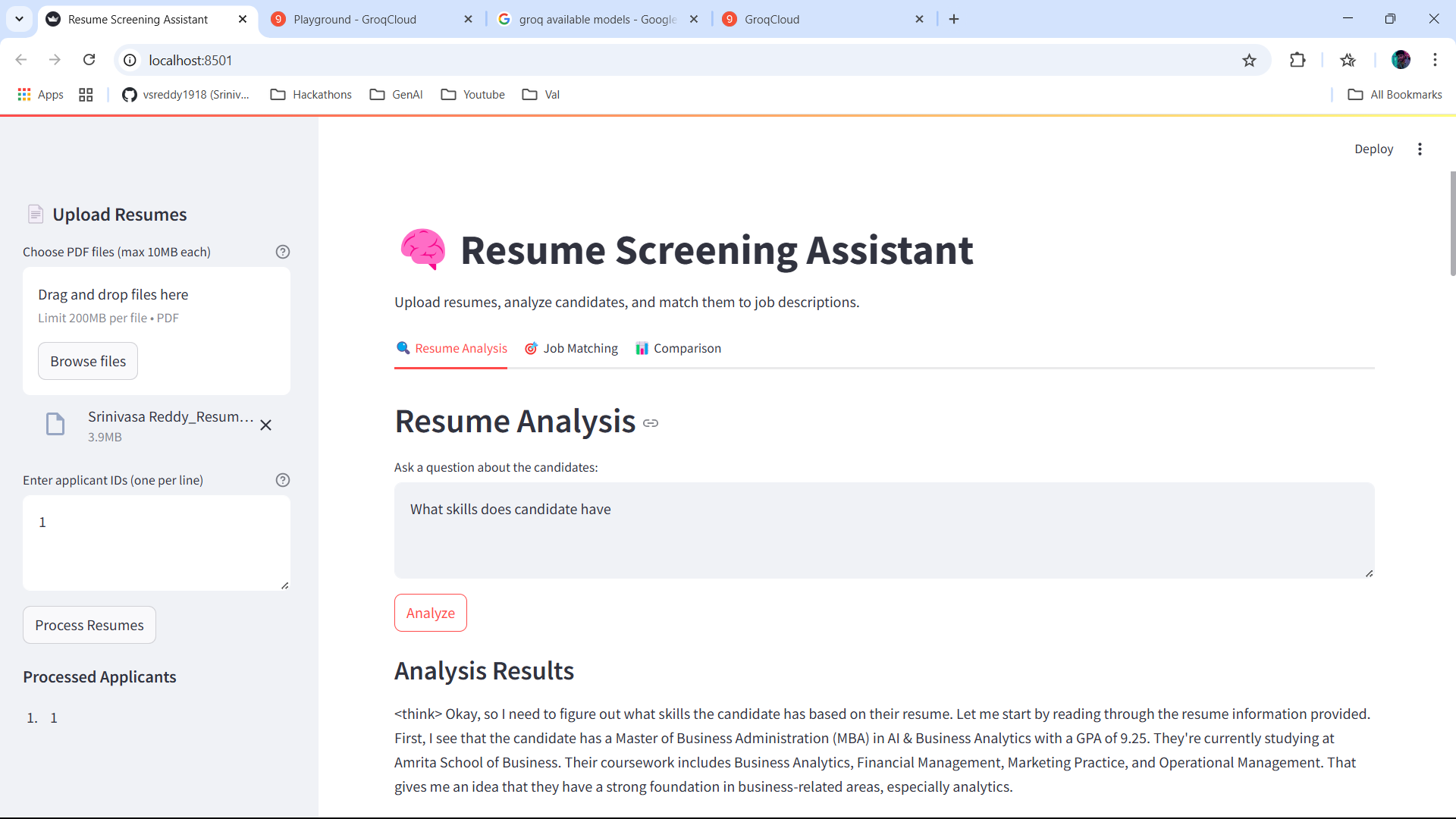Open the tab search dropdown arrow

19,19
